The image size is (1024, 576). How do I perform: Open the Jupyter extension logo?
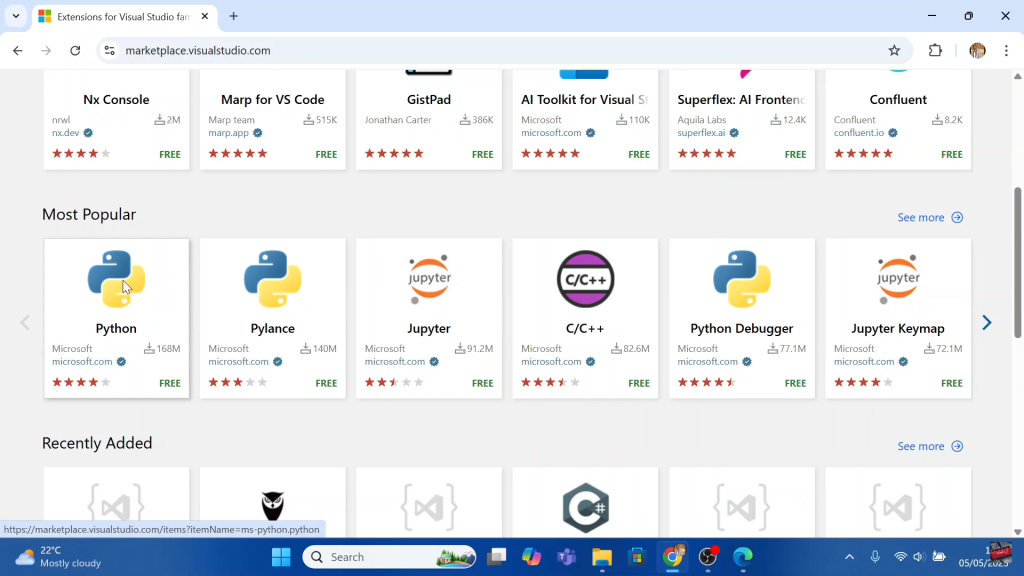[x=429, y=279]
